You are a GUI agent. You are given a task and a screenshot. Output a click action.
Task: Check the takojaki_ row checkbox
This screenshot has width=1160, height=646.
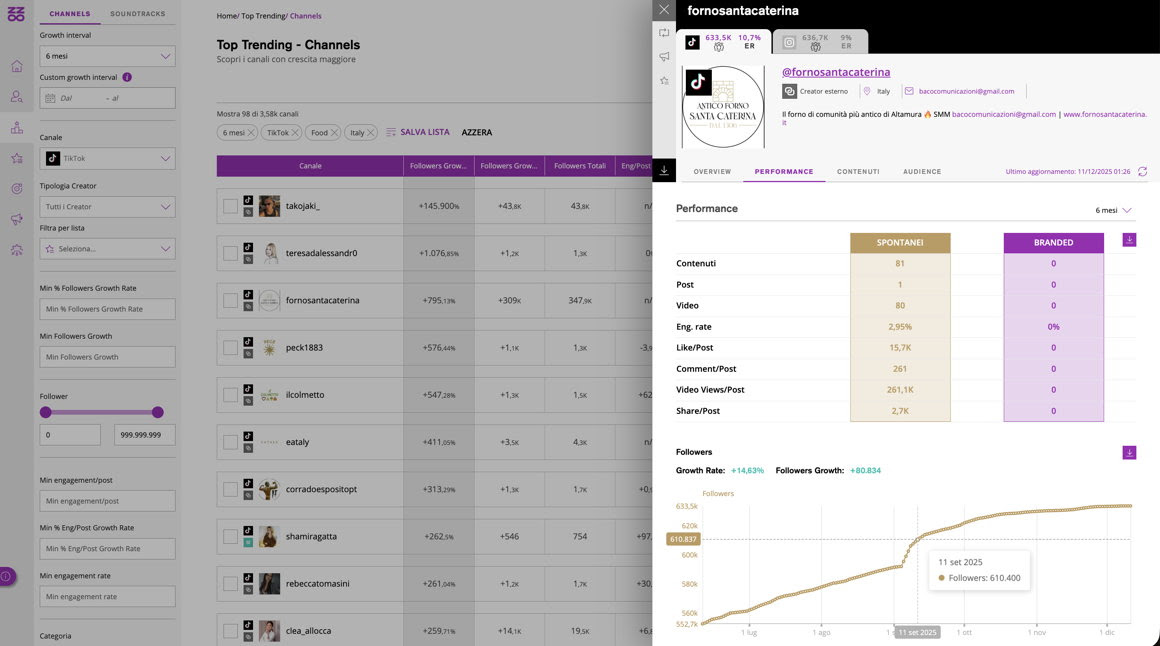230,206
